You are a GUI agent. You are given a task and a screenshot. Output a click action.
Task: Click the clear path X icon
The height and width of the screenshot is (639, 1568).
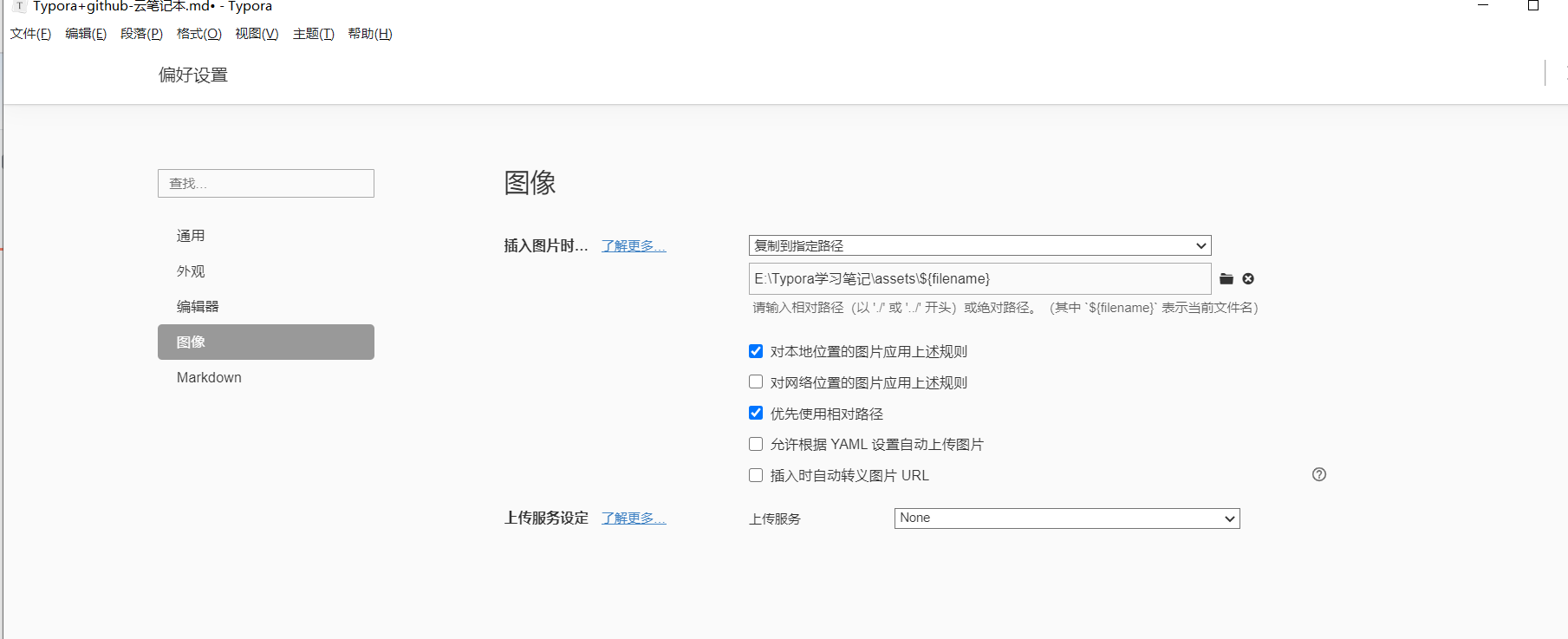[x=1248, y=278]
